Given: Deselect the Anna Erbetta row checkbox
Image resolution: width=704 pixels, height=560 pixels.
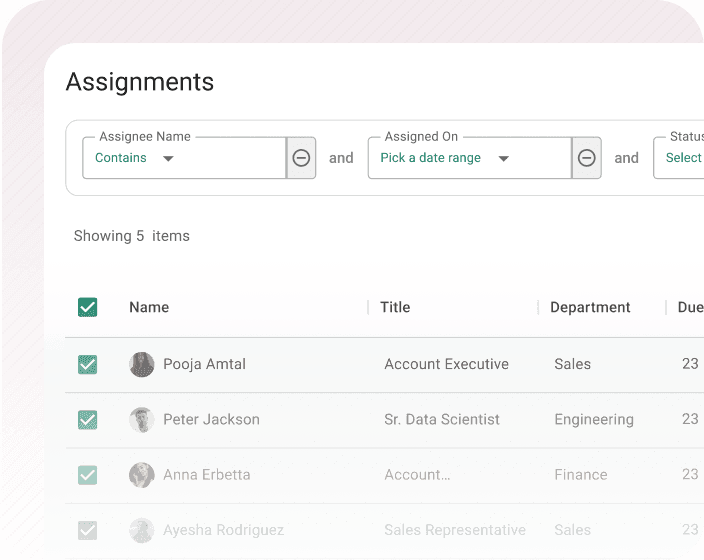Looking at the screenshot, I should tap(88, 475).
